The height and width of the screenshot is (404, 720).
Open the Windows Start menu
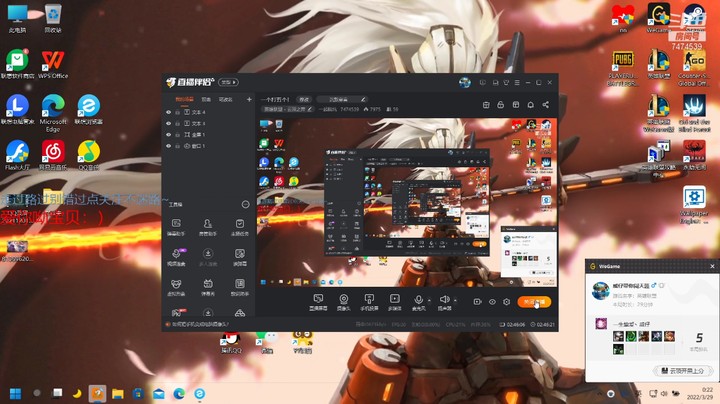tap(15, 393)
